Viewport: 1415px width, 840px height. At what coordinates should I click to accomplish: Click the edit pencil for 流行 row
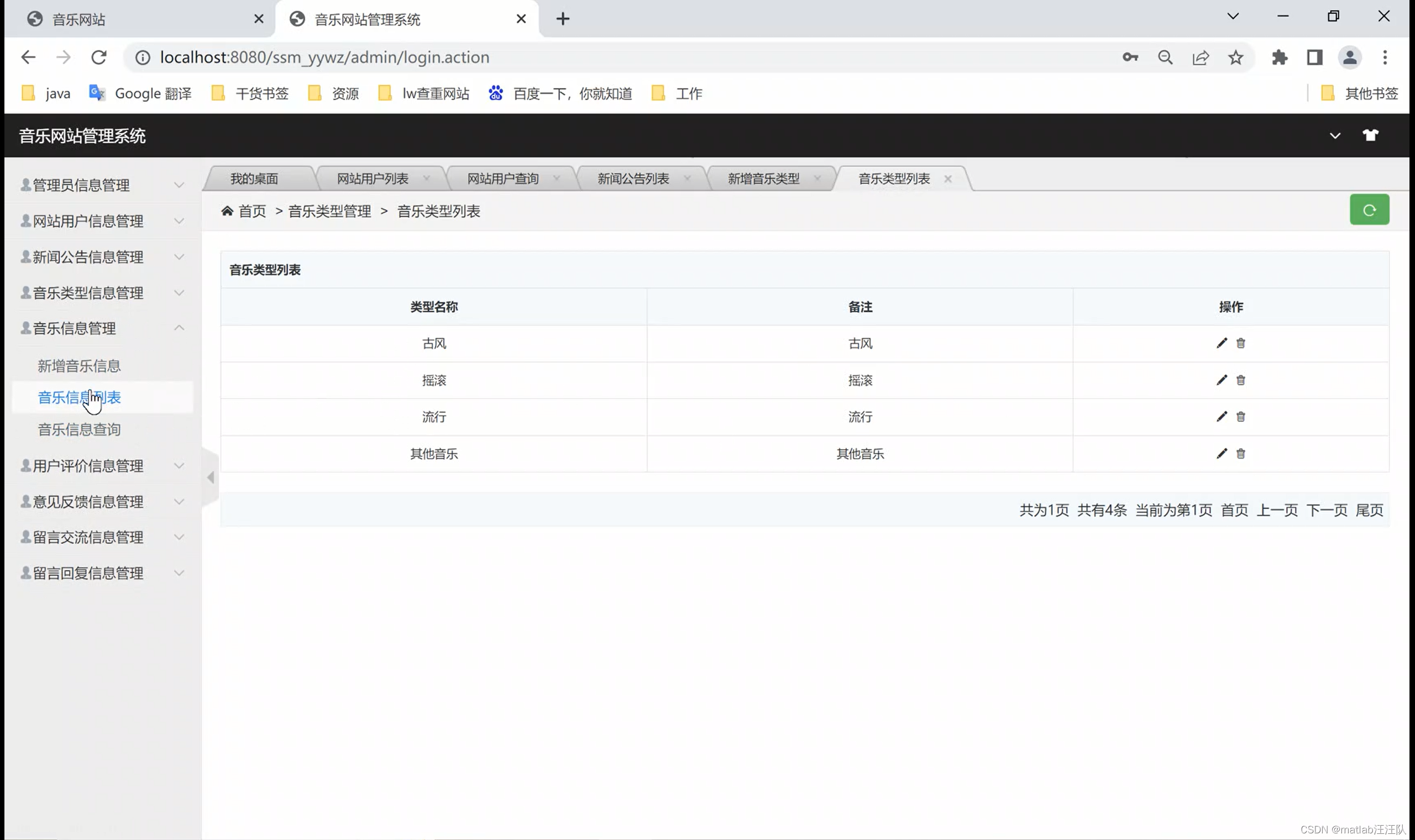(1222, 417)
